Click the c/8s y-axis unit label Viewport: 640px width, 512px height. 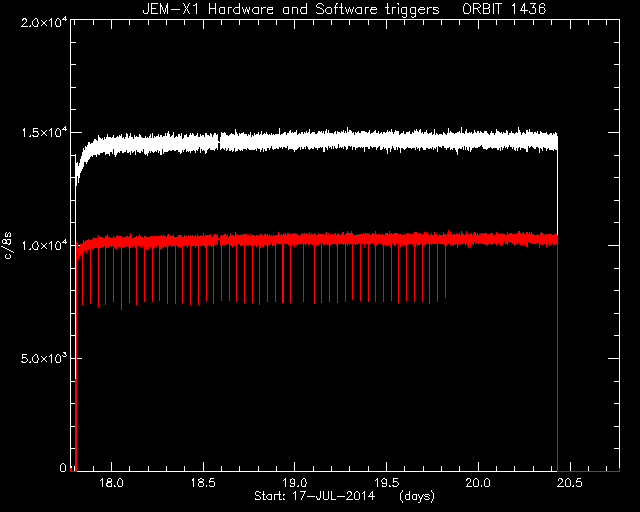8,246
